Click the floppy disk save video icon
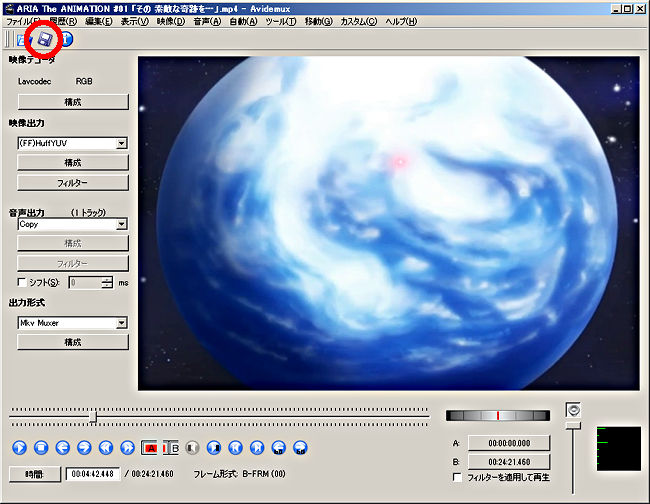 (x=44, y=39)
